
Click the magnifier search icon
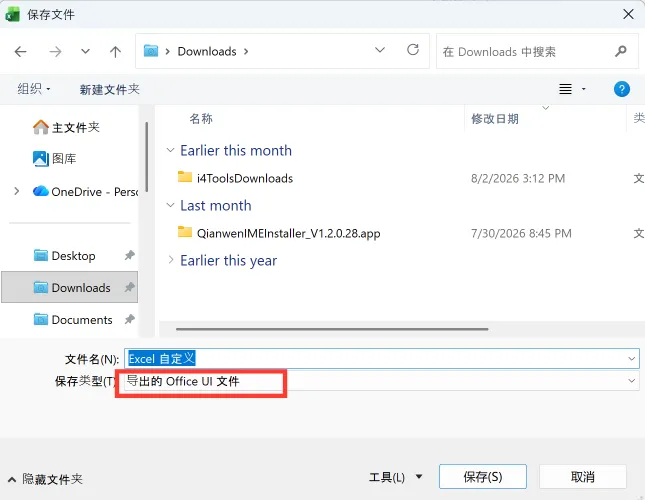pyautogui.click(x=621, y=51)
